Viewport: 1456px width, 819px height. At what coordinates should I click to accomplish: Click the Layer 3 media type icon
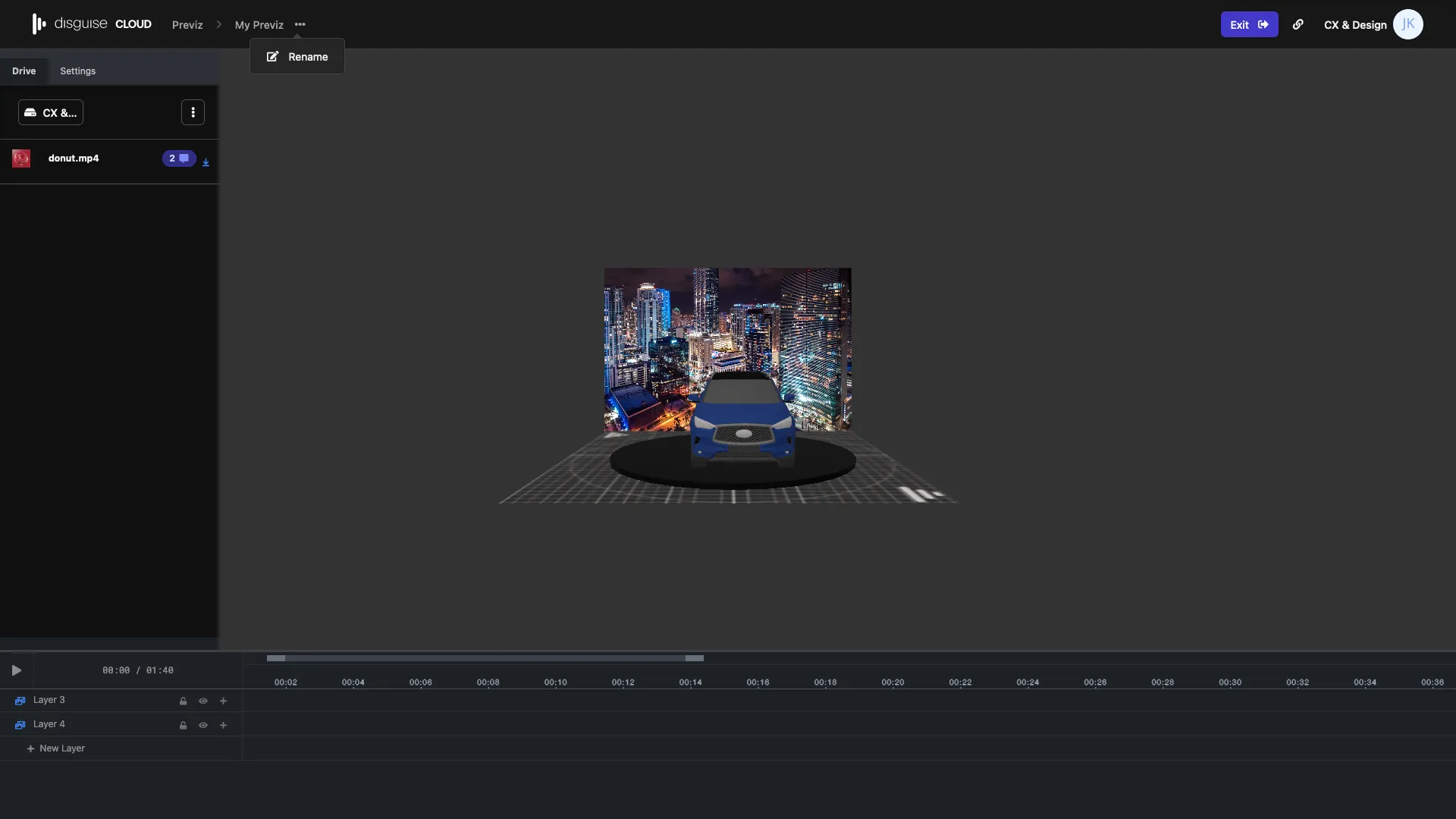point(20,700)
